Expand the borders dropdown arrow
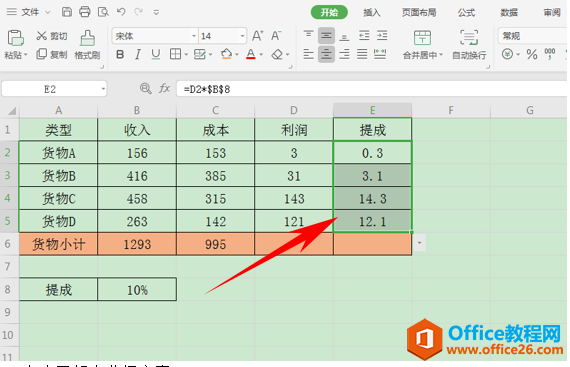This screenshot has height=367, width=570. point(186,55)
